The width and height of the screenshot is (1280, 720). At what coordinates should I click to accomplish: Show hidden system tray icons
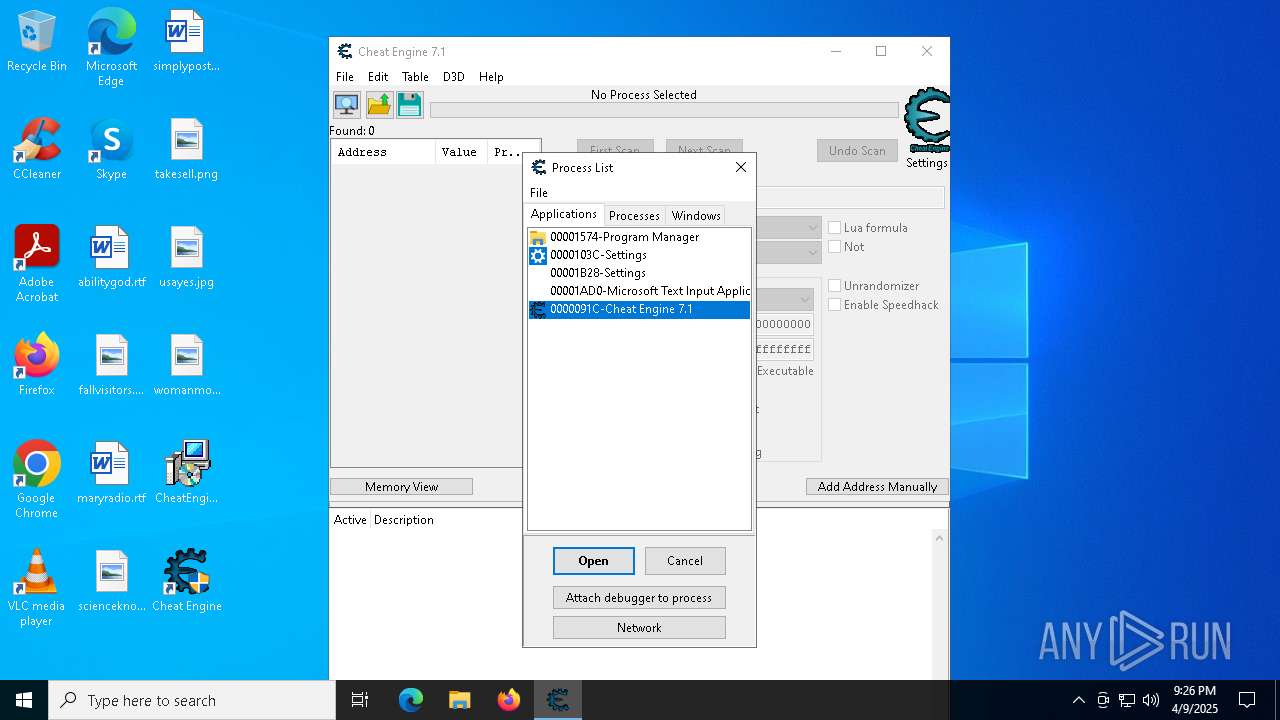click(1078, 700)
